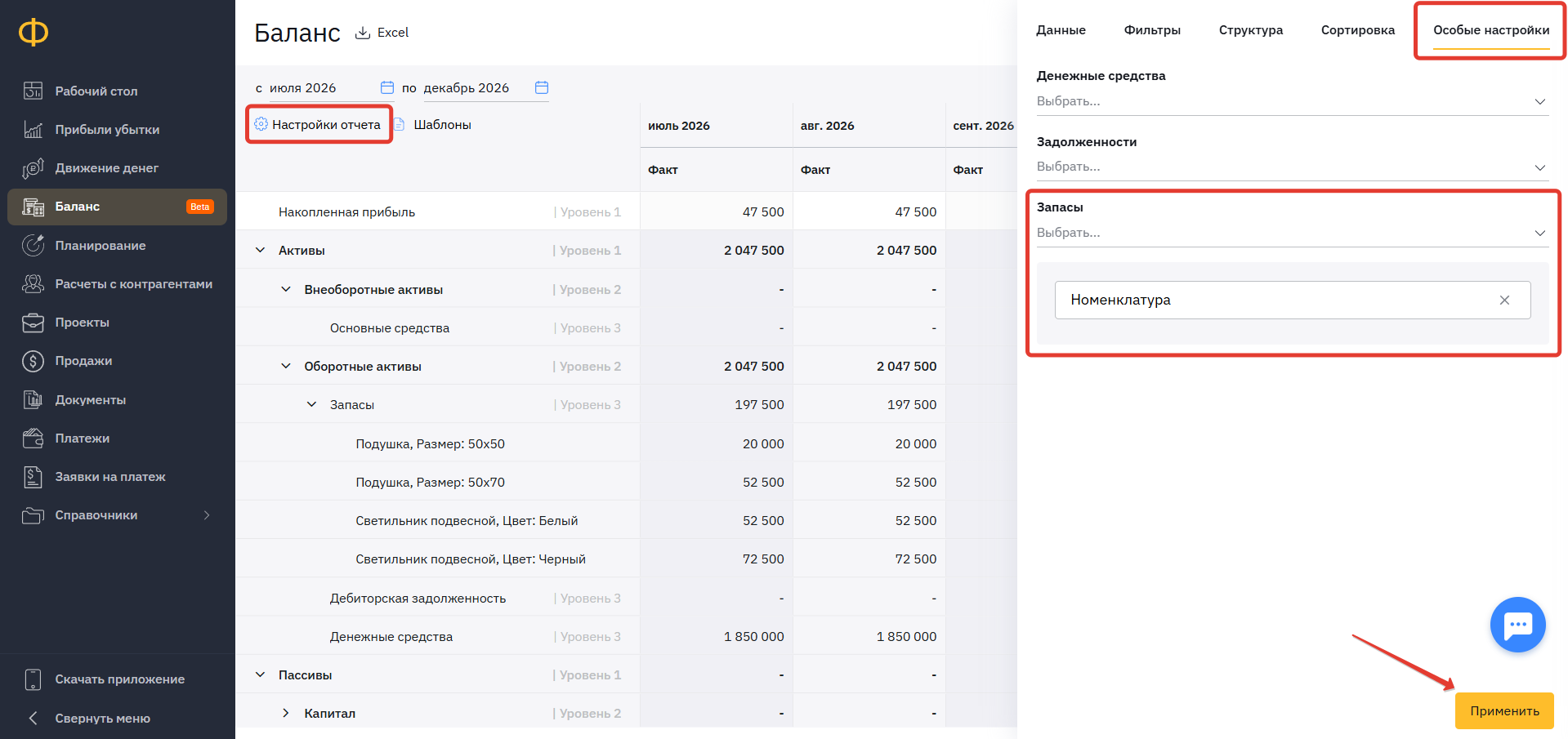The height and width of the screenshot is (739, 1568).
Task: Click Продажи dollar icon
Action: click(33, 361)
